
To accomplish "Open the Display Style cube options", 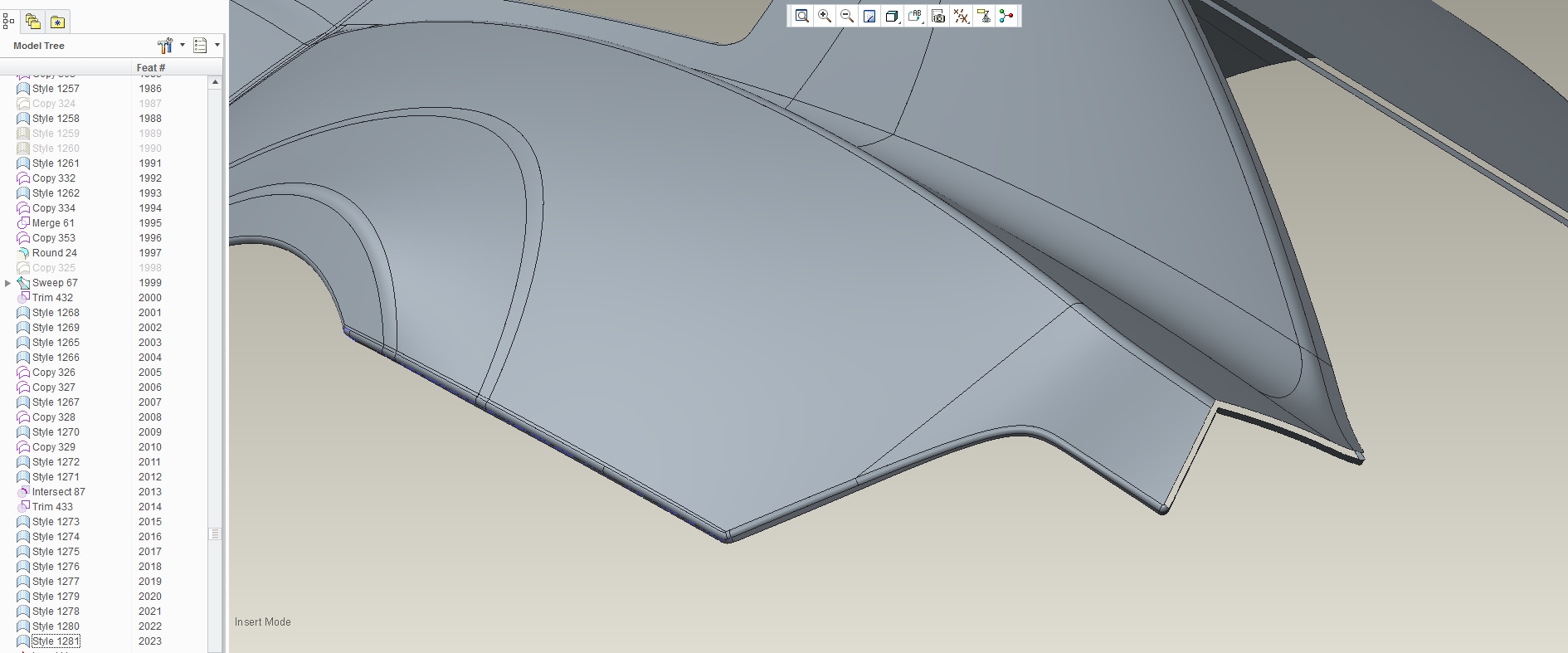I will tap(892, 16).
